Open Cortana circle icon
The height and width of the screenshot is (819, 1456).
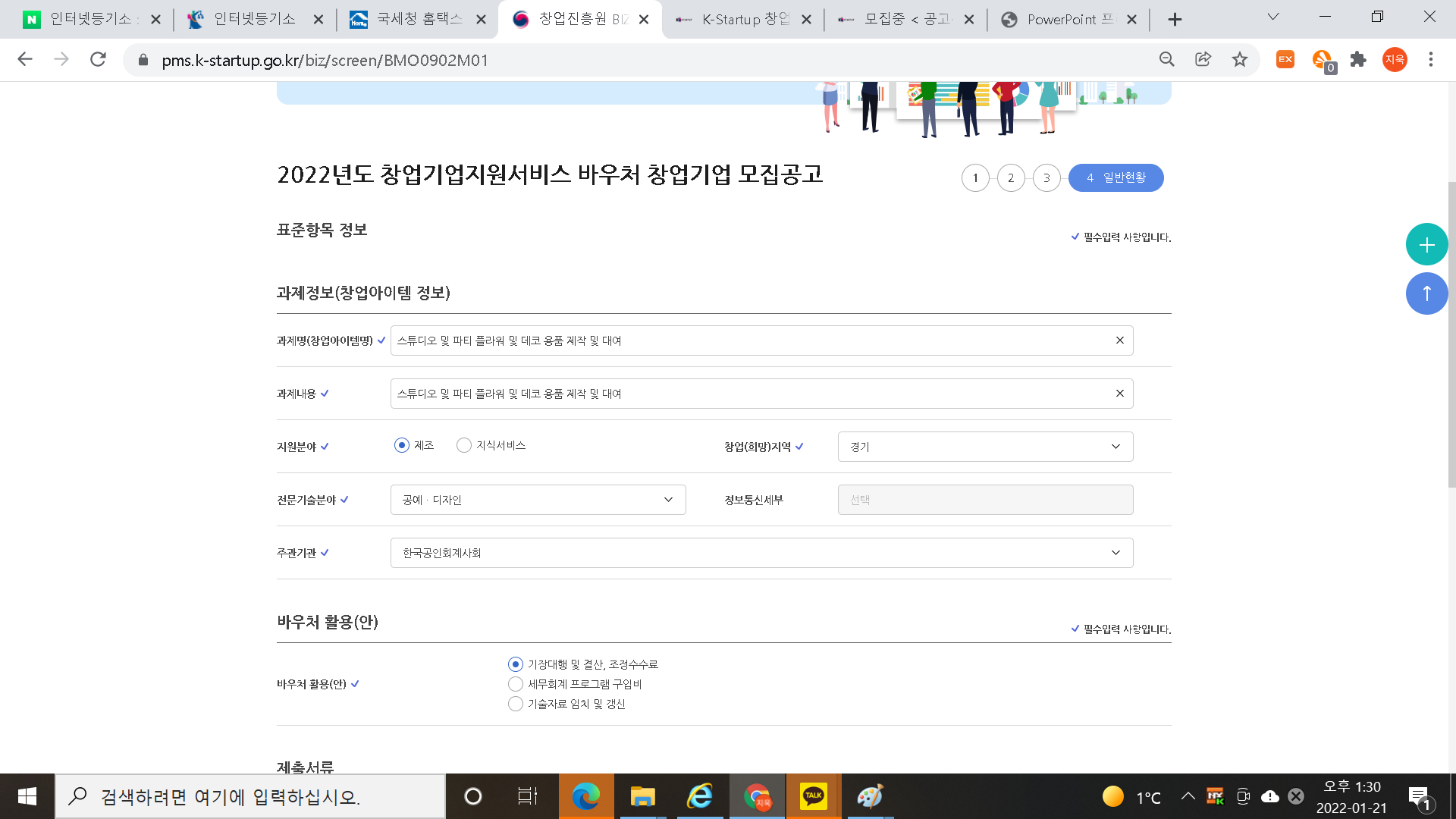(x=472, y=796)
